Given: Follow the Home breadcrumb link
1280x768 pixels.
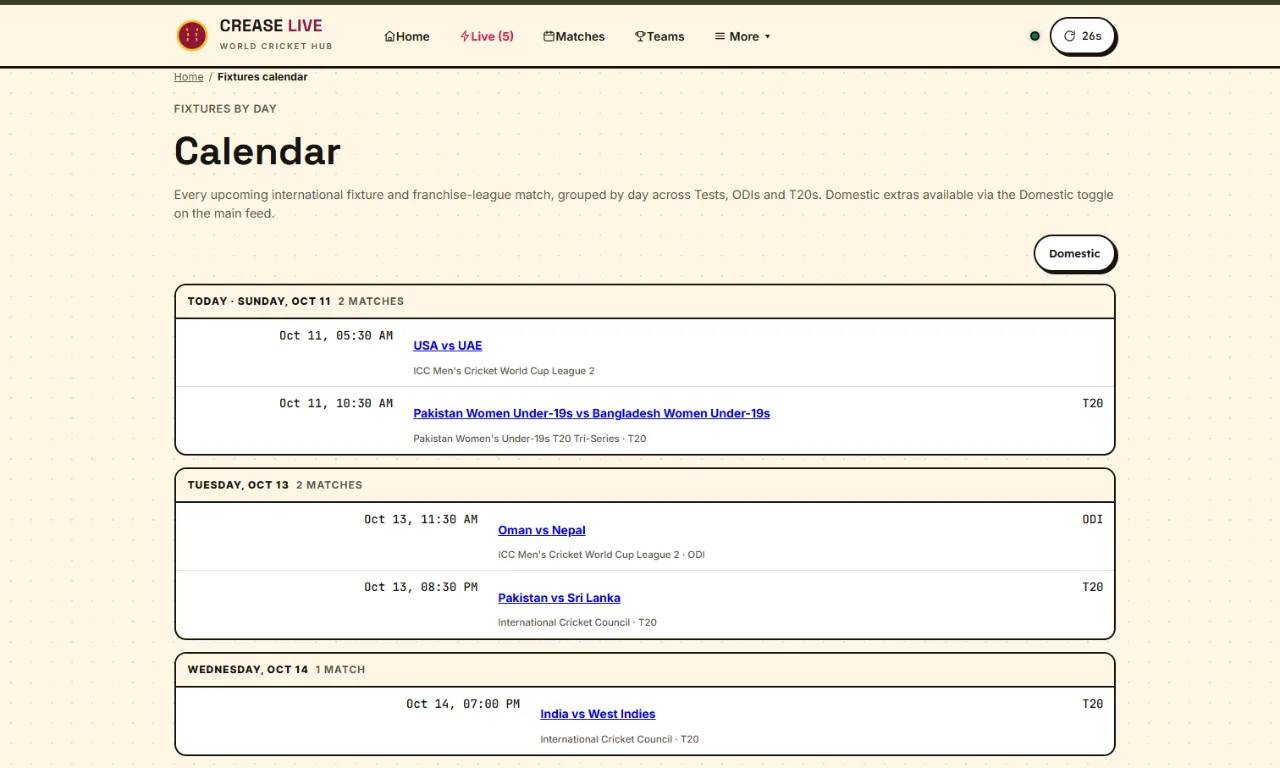Looking at the screenshot, I should [188, 77].
